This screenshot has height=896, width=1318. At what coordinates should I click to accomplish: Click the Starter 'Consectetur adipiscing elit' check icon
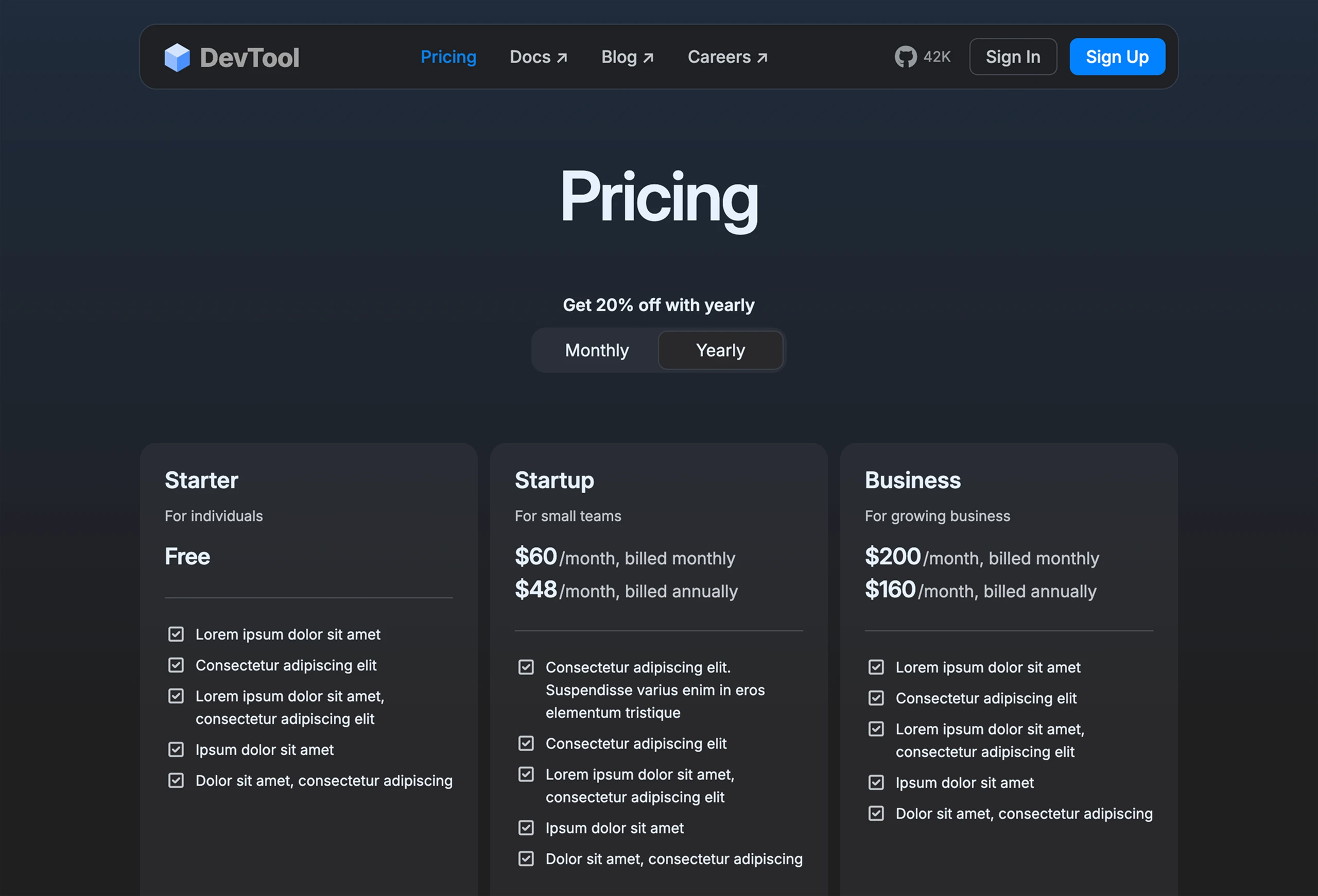(176, 665)
